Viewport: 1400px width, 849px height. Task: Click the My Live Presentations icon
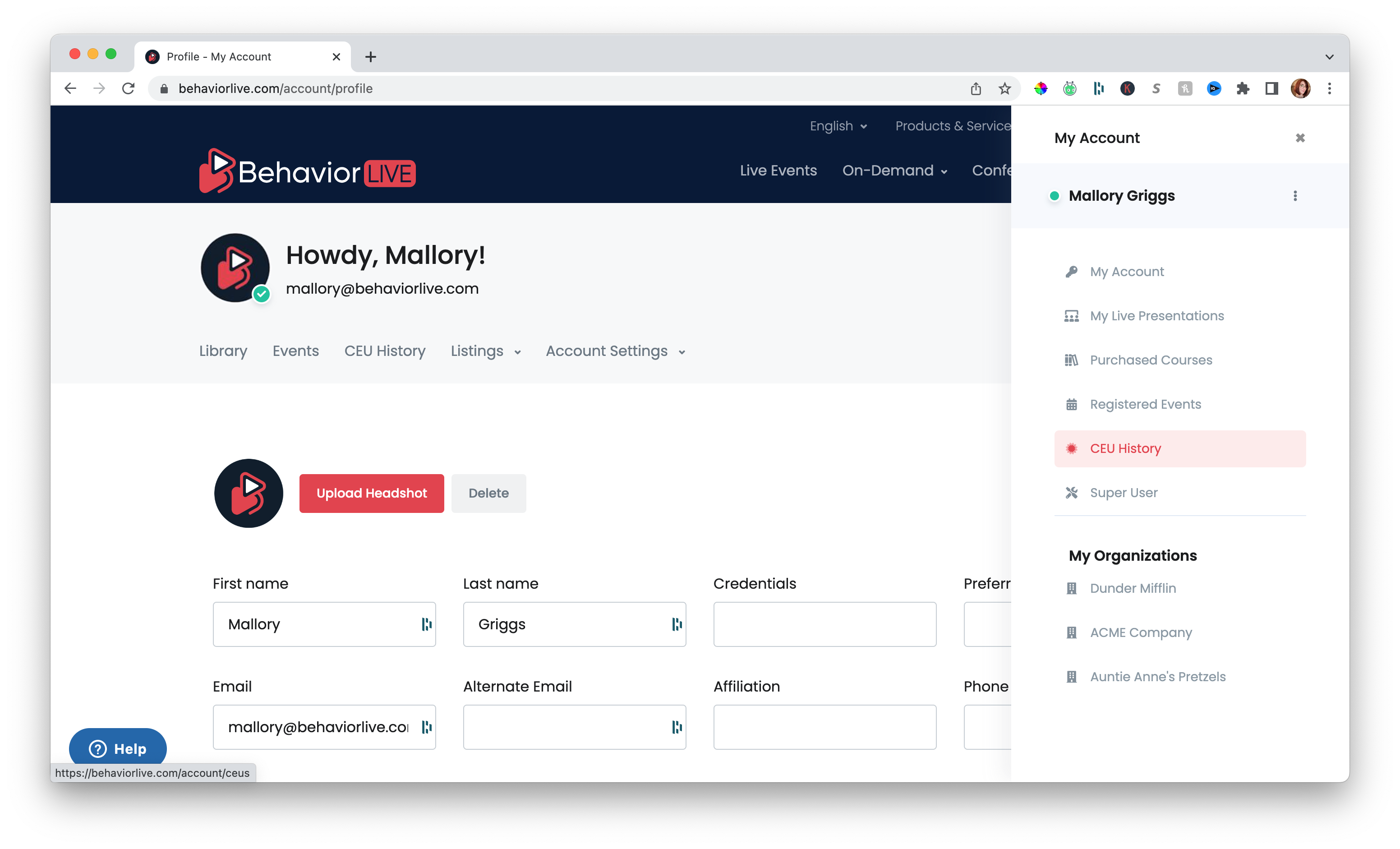click(1071, 316)
